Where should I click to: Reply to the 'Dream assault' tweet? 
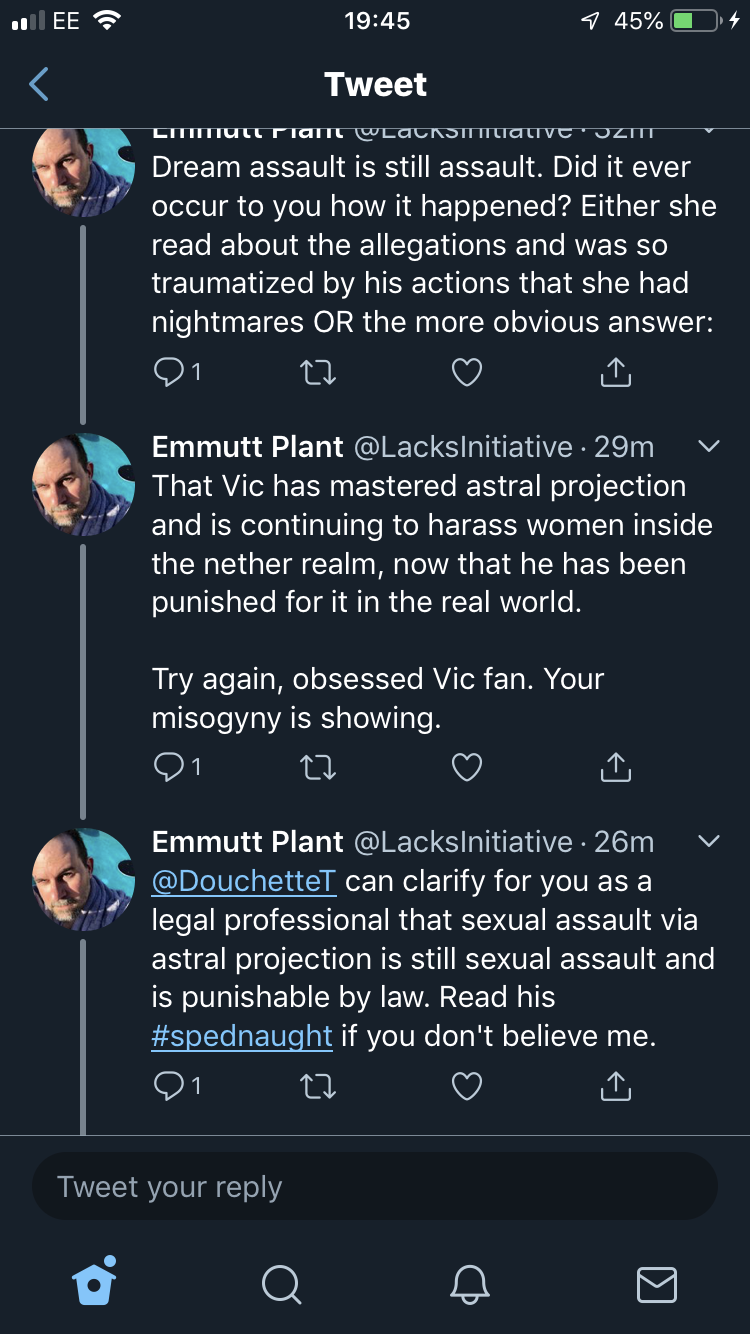177,372
